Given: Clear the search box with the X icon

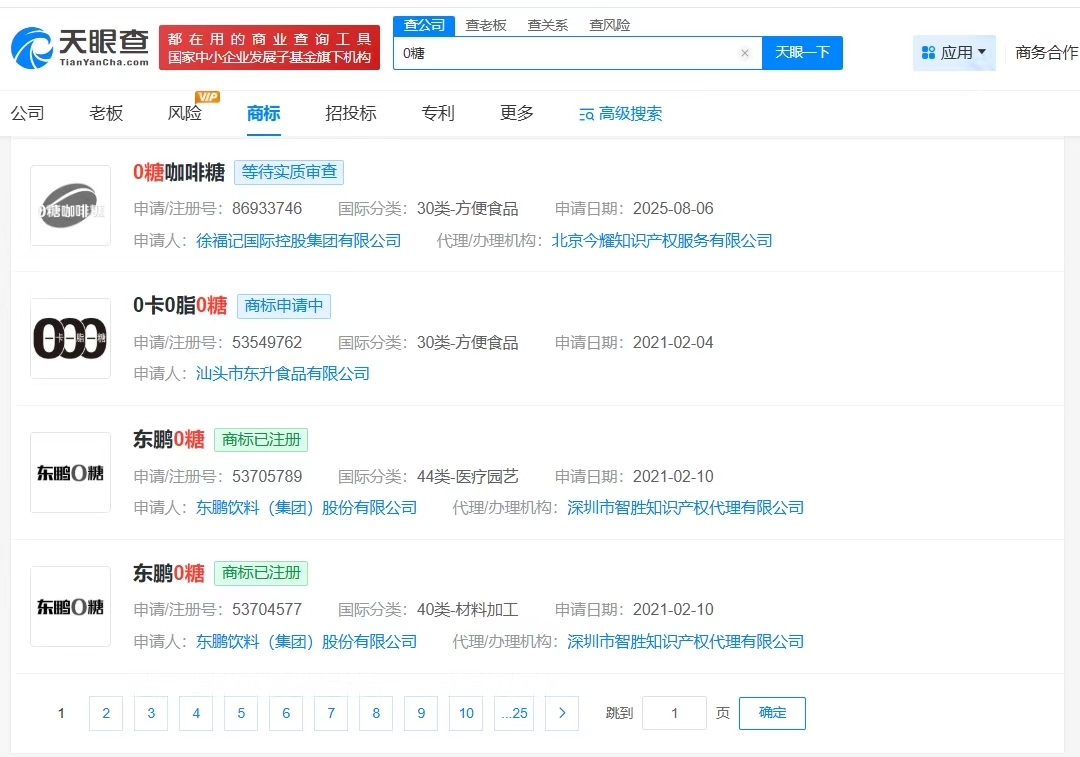Looking at the screenshot, I should click(x=744, y=53).
